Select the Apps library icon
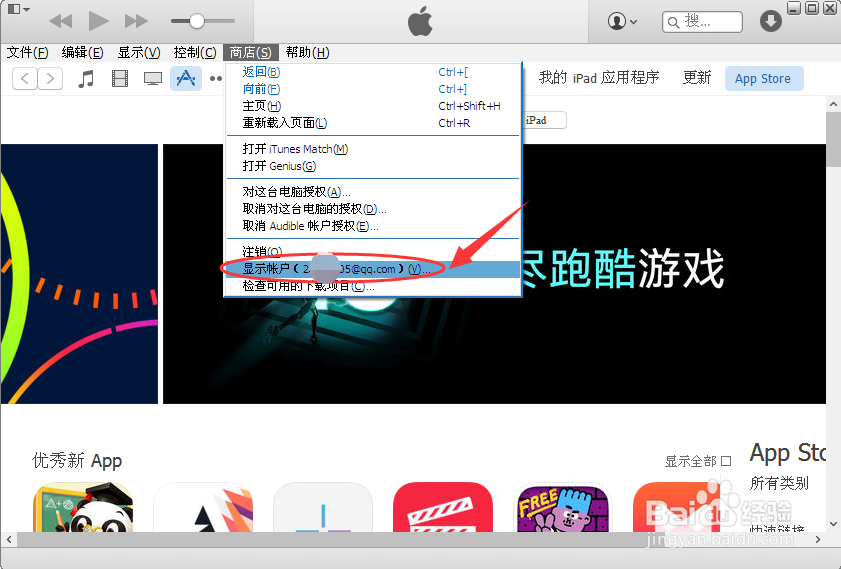The width and height of the screenshot is (841, 569). (186, 79)
